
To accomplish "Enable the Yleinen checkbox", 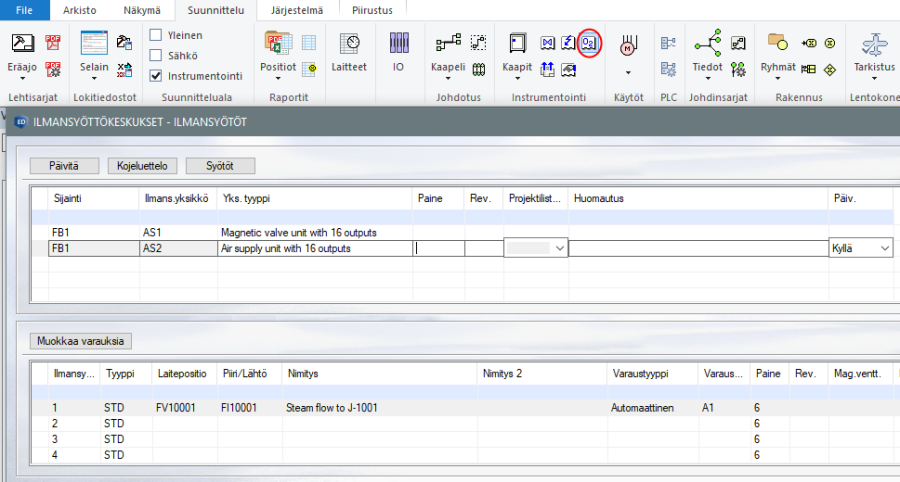I will (156, 35).
